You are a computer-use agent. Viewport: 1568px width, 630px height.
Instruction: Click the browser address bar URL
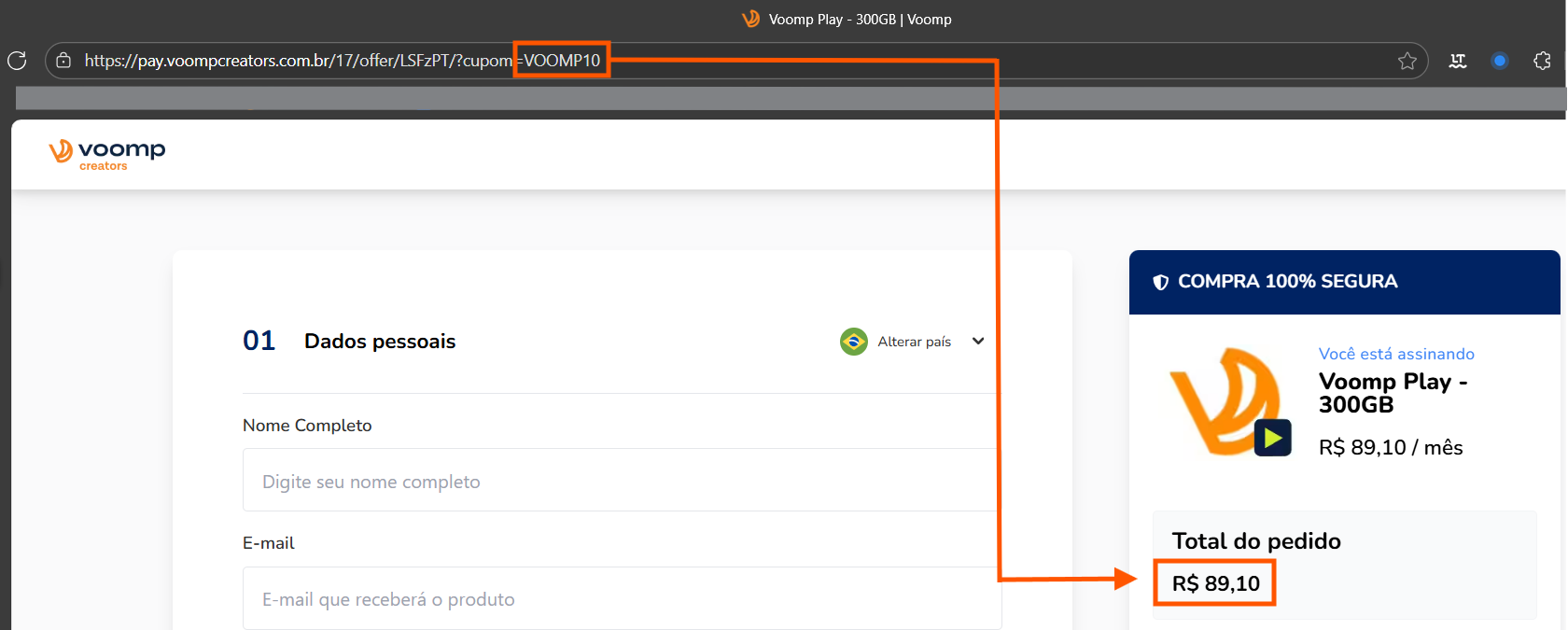299,61
